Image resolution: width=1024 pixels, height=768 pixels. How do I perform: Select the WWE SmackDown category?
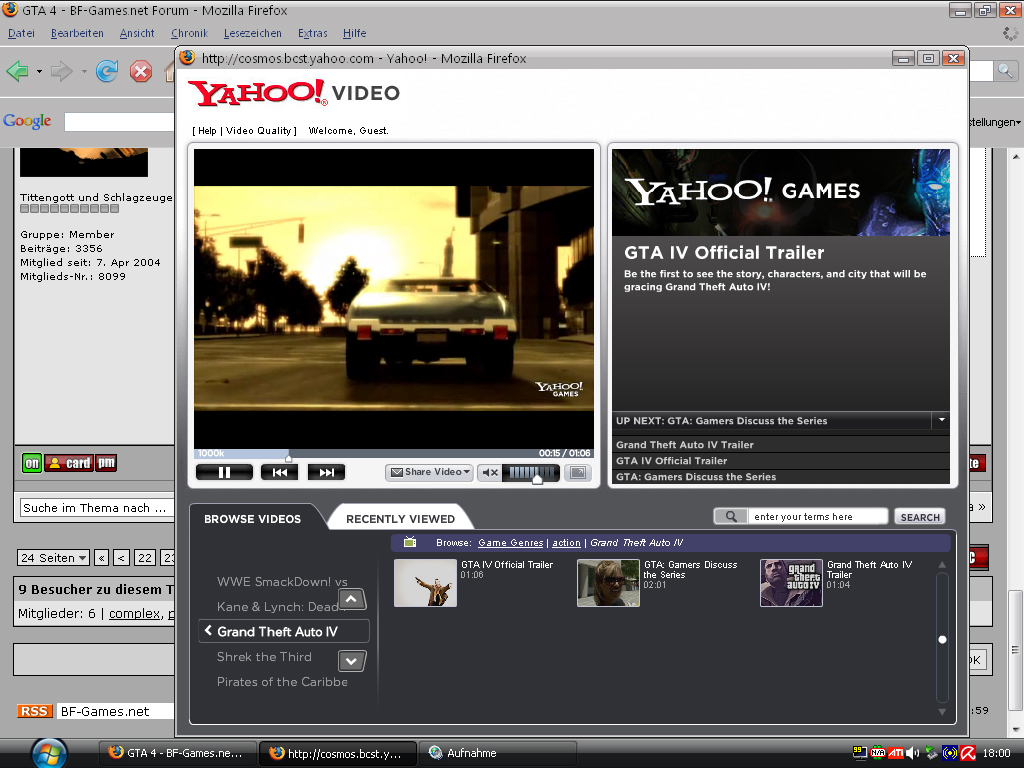coord(282,582)
